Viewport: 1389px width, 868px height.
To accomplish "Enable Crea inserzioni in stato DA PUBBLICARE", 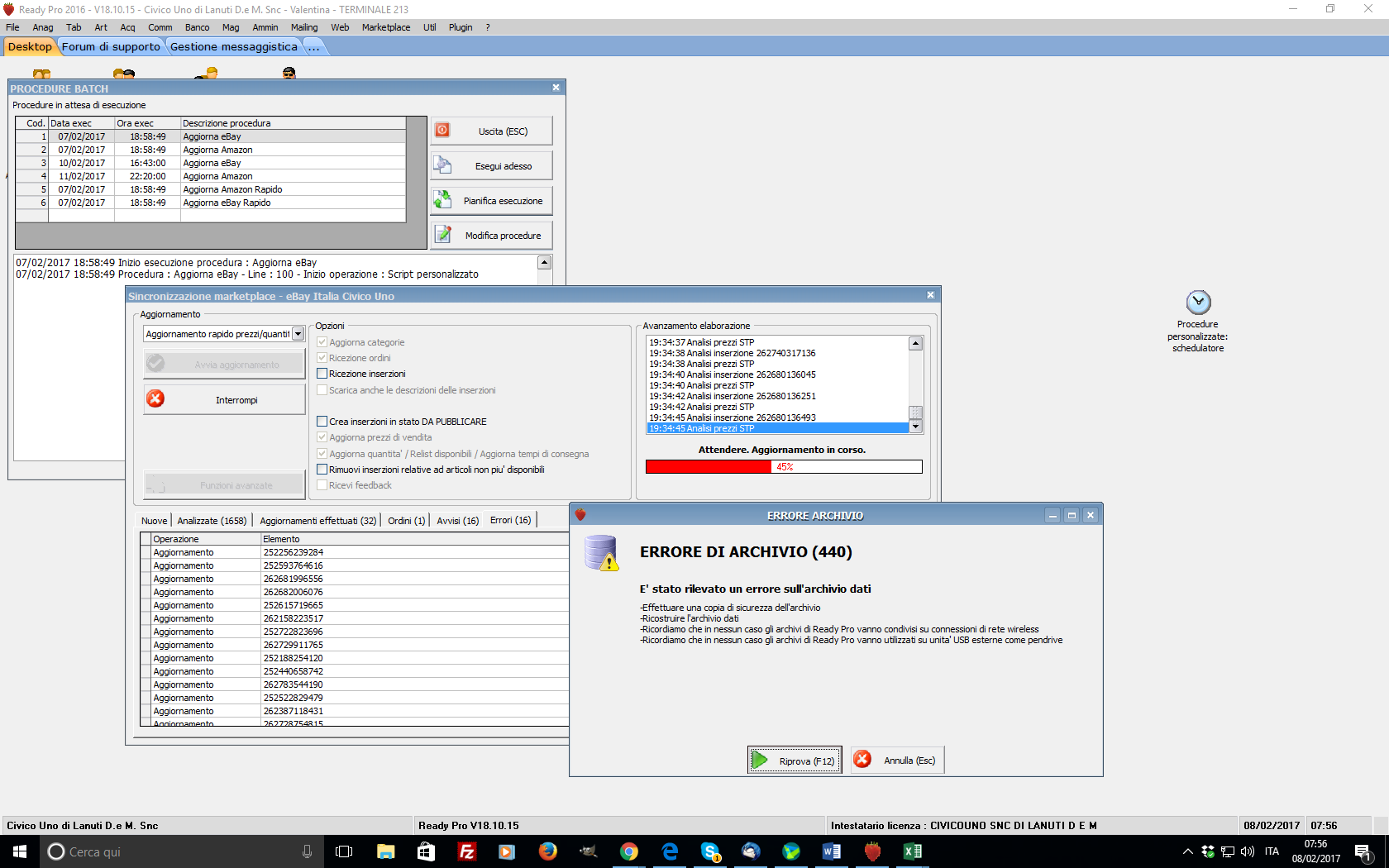I will coord(322,422).
